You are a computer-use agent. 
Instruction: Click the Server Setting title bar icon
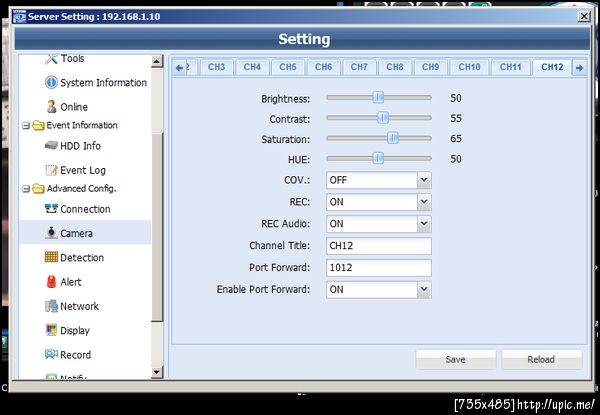pos(20,17)
